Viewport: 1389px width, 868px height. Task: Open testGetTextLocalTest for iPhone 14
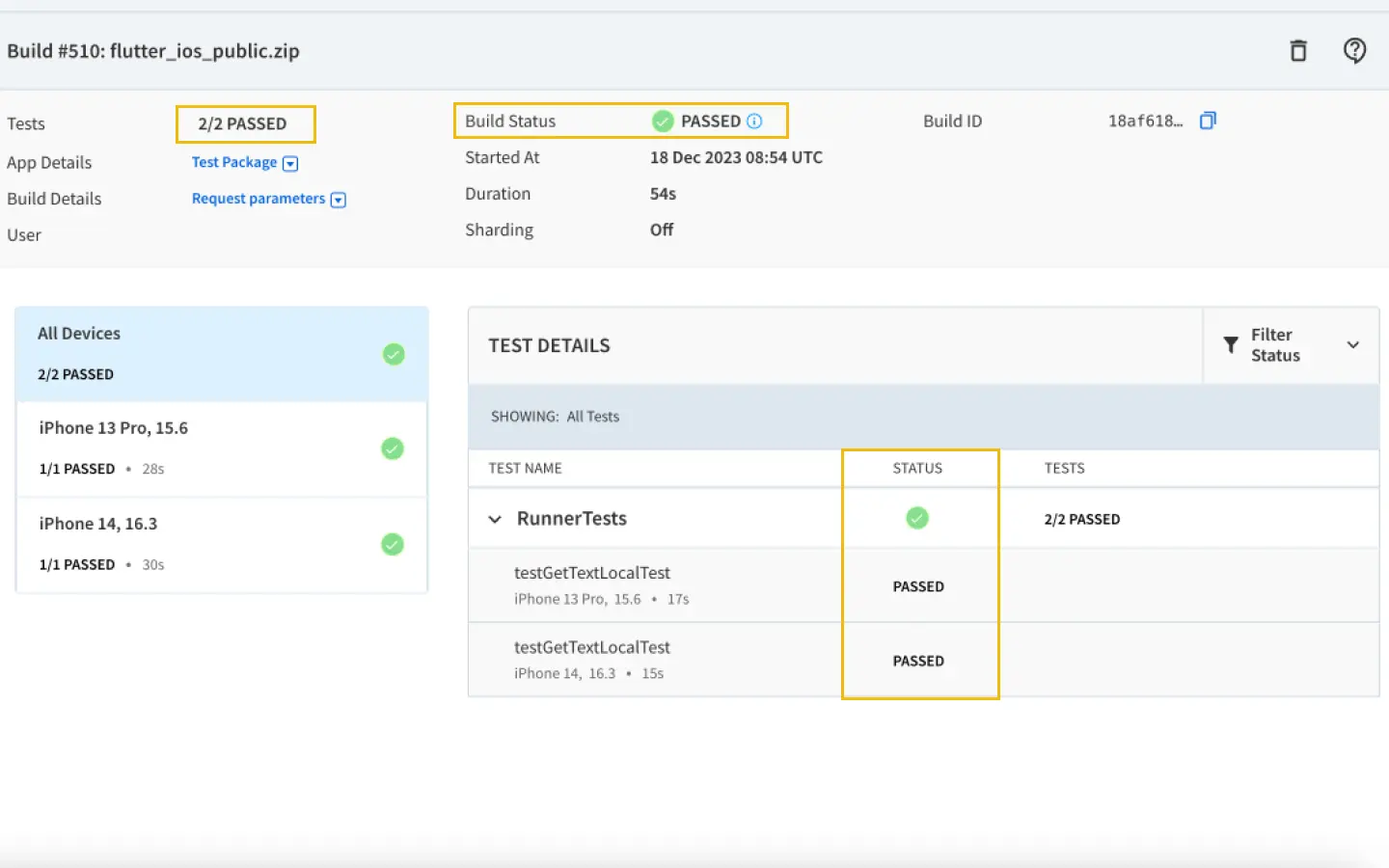(591, 647)
